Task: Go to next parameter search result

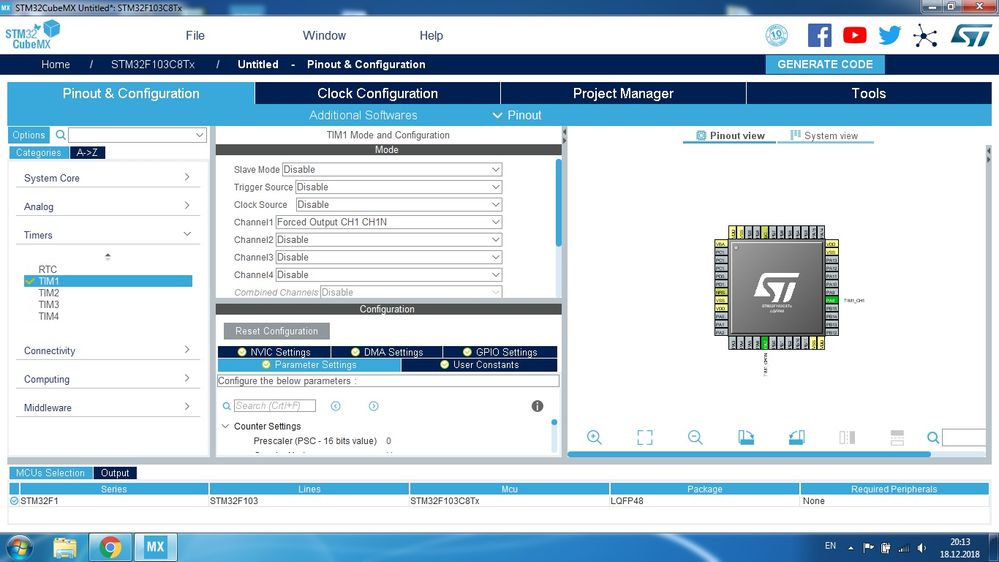Action: click(x=373, y=406)
